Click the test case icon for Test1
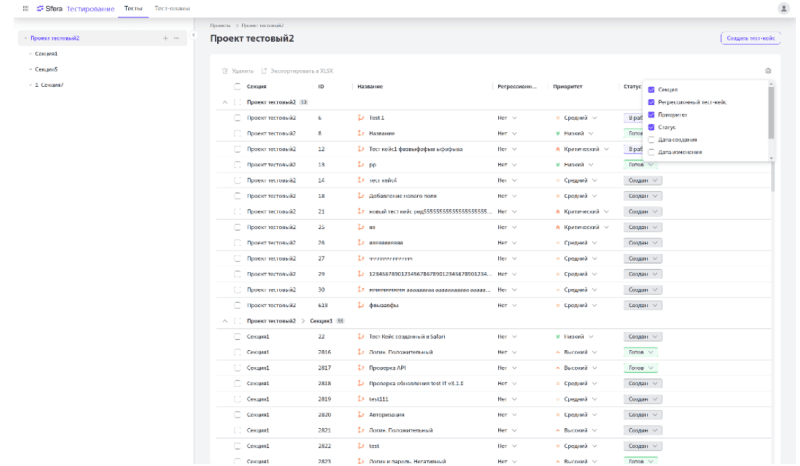This screenshot has height=466, width=800. (361, 118)
